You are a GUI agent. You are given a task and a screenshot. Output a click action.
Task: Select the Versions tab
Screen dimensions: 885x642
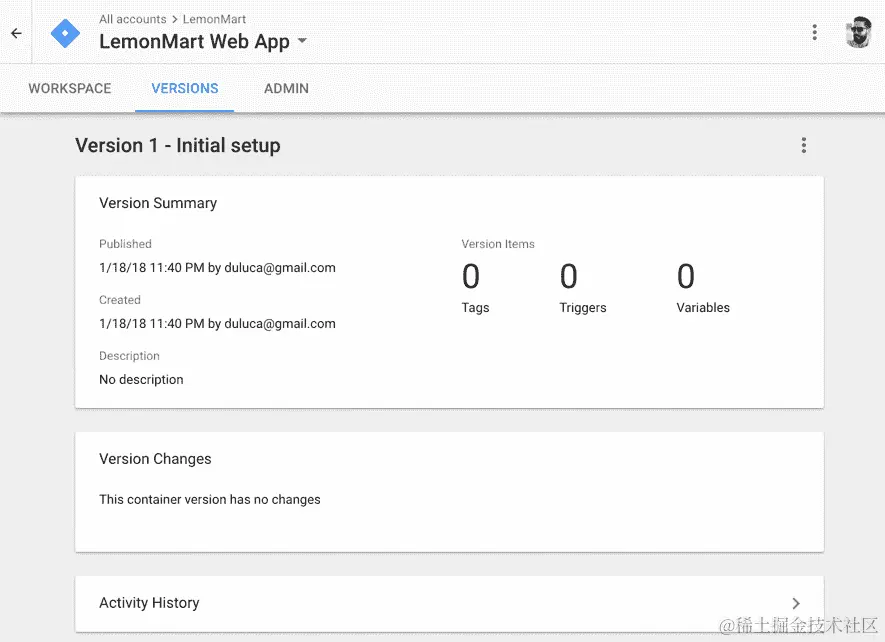[185, 89]
